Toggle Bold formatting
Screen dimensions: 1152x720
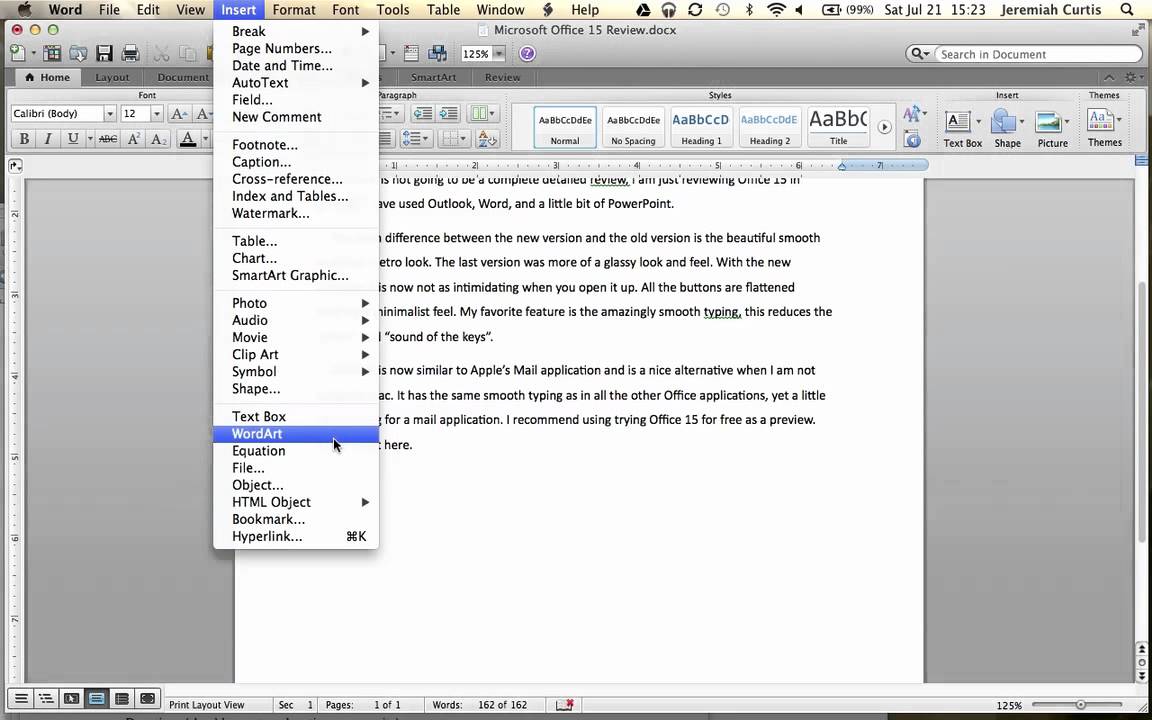(24, 139)
